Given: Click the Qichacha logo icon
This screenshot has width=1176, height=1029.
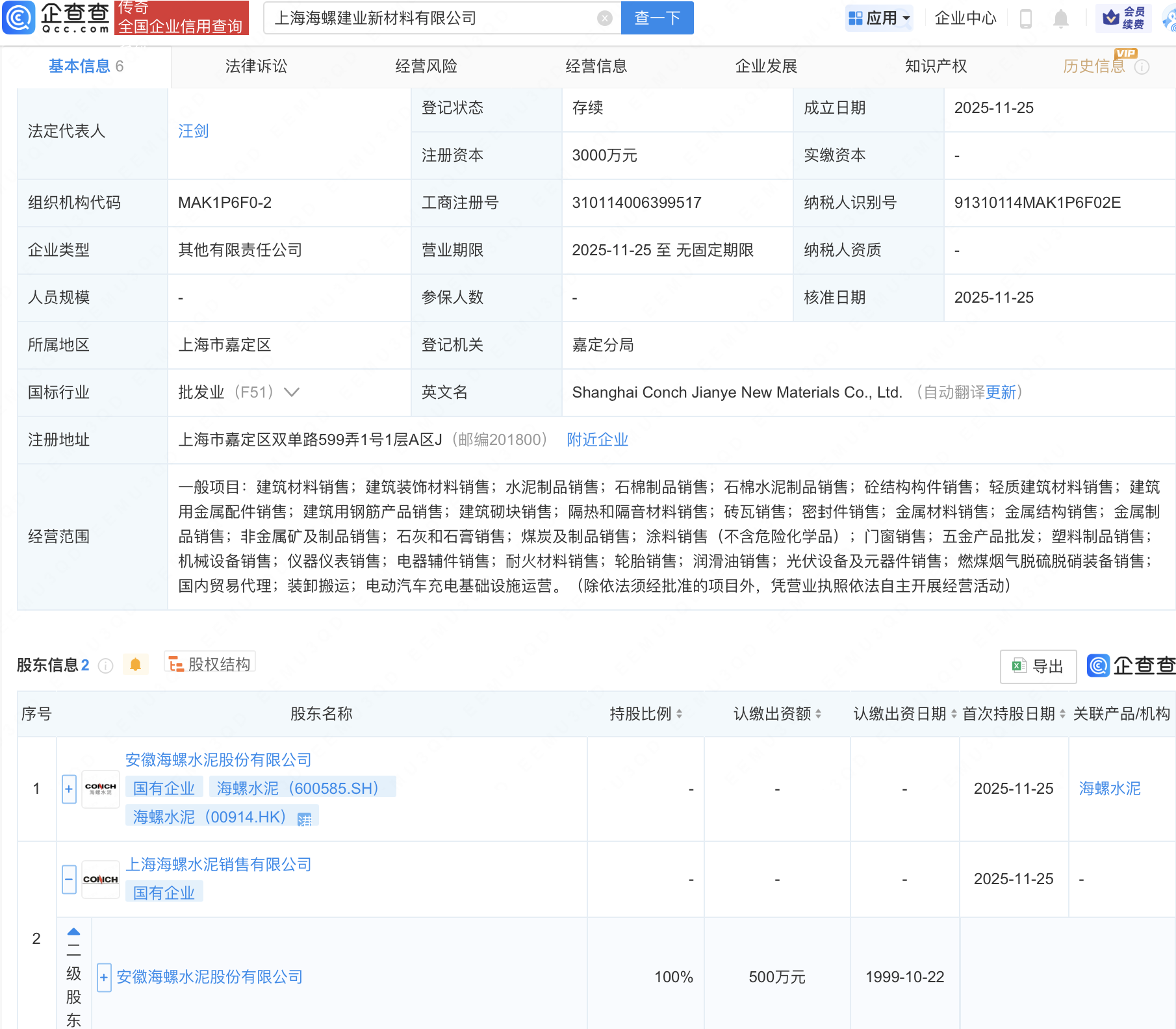Looking at the screenshot, I should (19, 18).
